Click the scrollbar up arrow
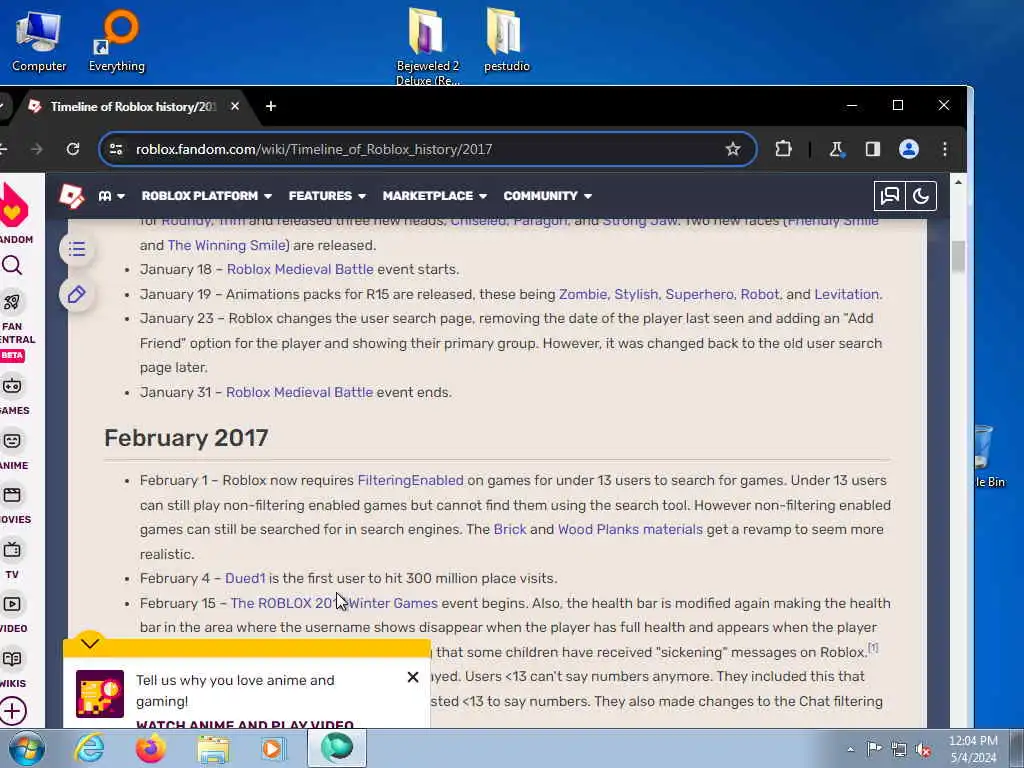Viewport: 1024px width, 768px height. pyautogui.click(x=958, y=182)
